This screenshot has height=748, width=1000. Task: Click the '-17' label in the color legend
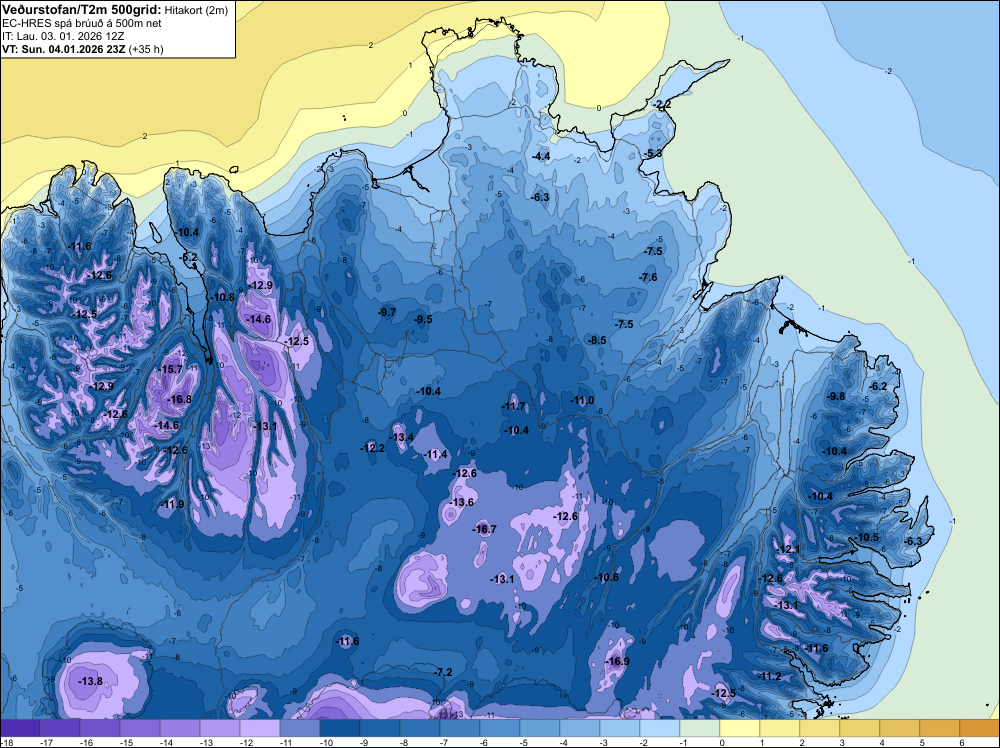pyautogui.click(x=46, y=742)
